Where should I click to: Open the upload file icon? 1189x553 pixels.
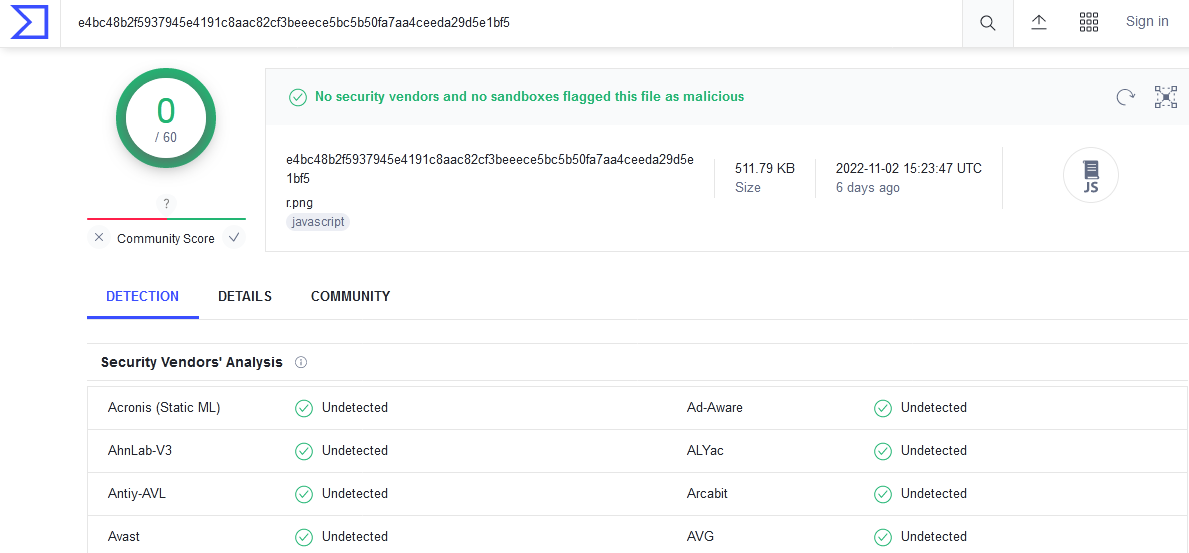[1039, 22]
